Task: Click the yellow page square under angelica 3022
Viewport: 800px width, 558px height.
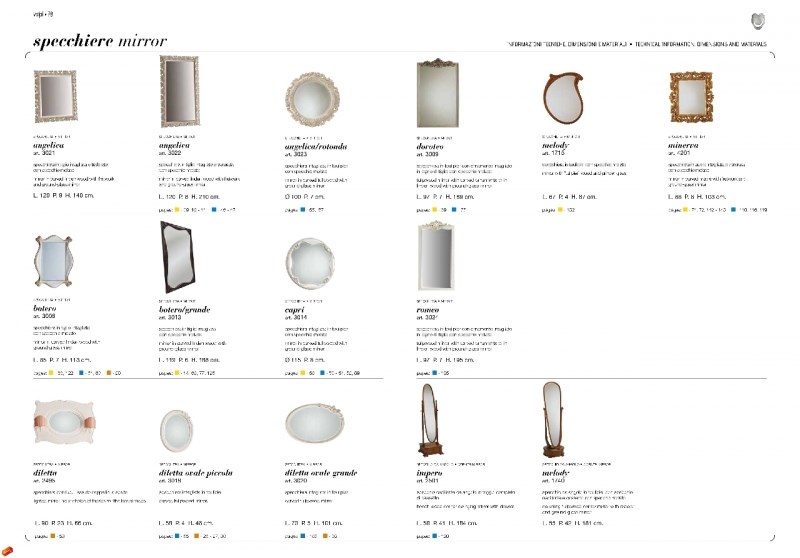Action: (x=177, y=210)
